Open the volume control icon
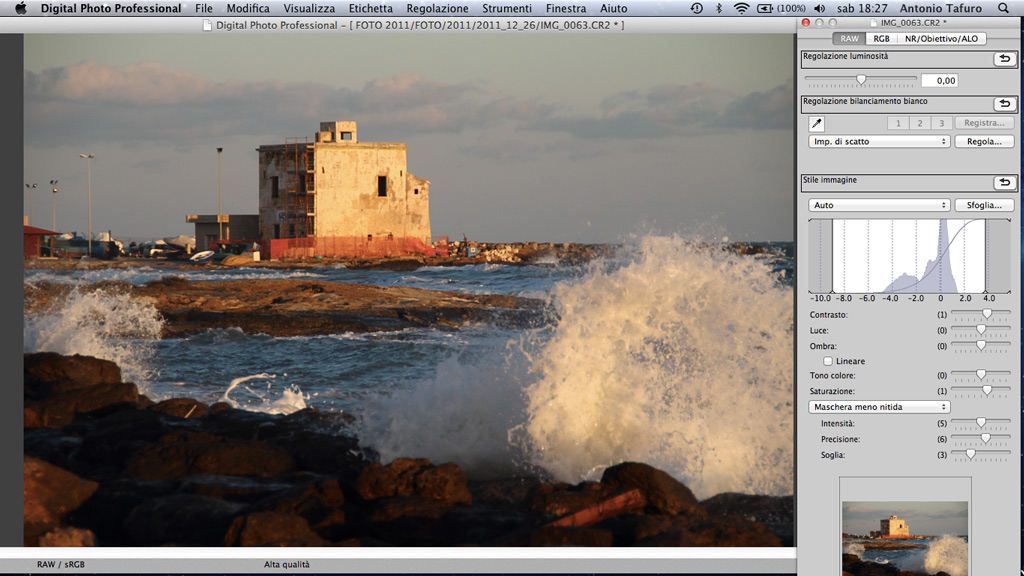This screenshot has height=576, width=1024. (x=820, y=8)
